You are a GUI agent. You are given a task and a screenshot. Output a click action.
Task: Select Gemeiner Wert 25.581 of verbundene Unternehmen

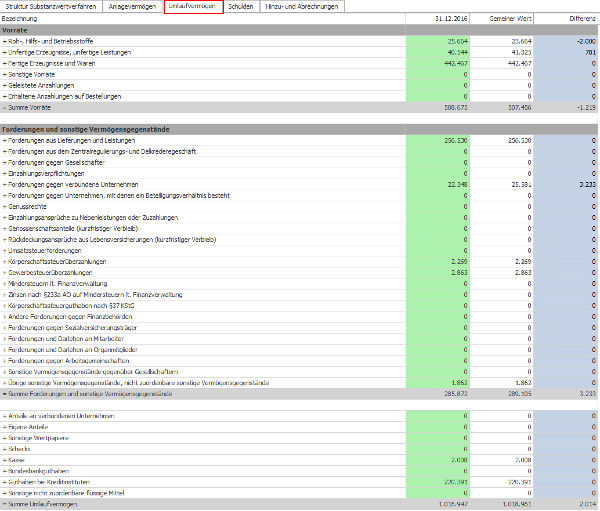[x=502, y=184]
